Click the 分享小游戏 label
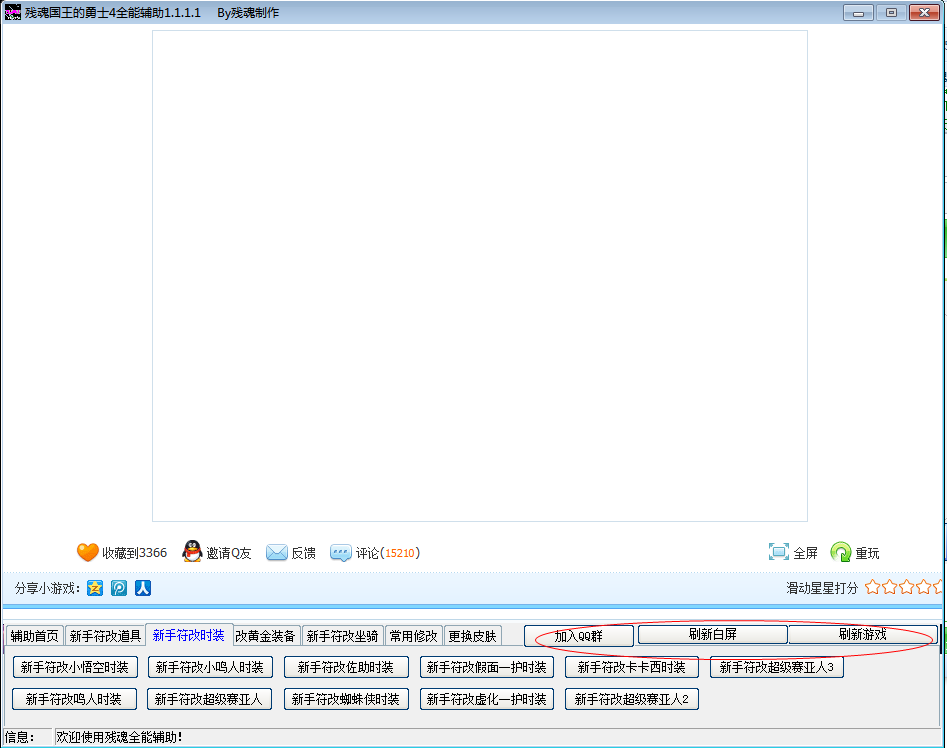Viewport: 947px width, 748px height. [47, 588]
